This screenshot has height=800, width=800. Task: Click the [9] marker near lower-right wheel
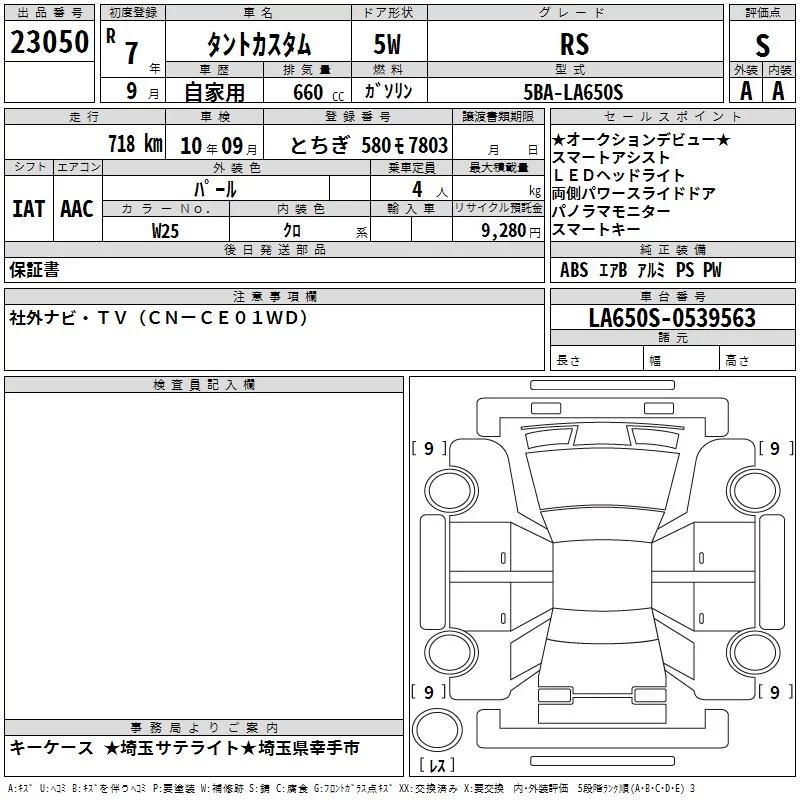[776, 692]
